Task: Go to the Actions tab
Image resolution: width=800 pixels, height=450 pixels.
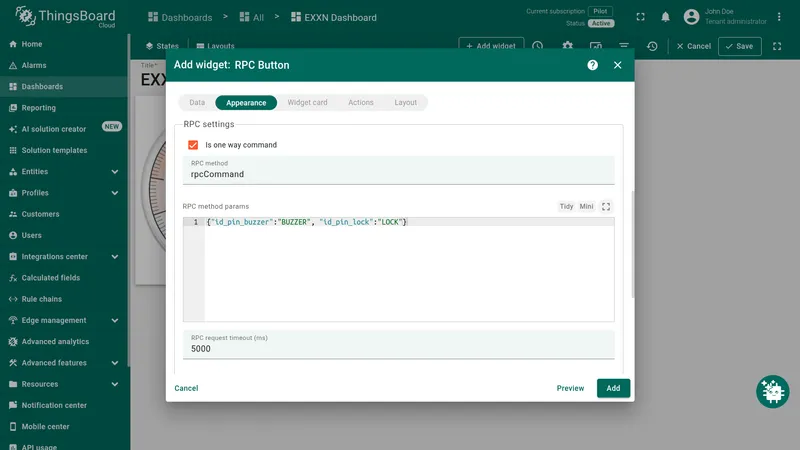Action: (x=361, y=103)
